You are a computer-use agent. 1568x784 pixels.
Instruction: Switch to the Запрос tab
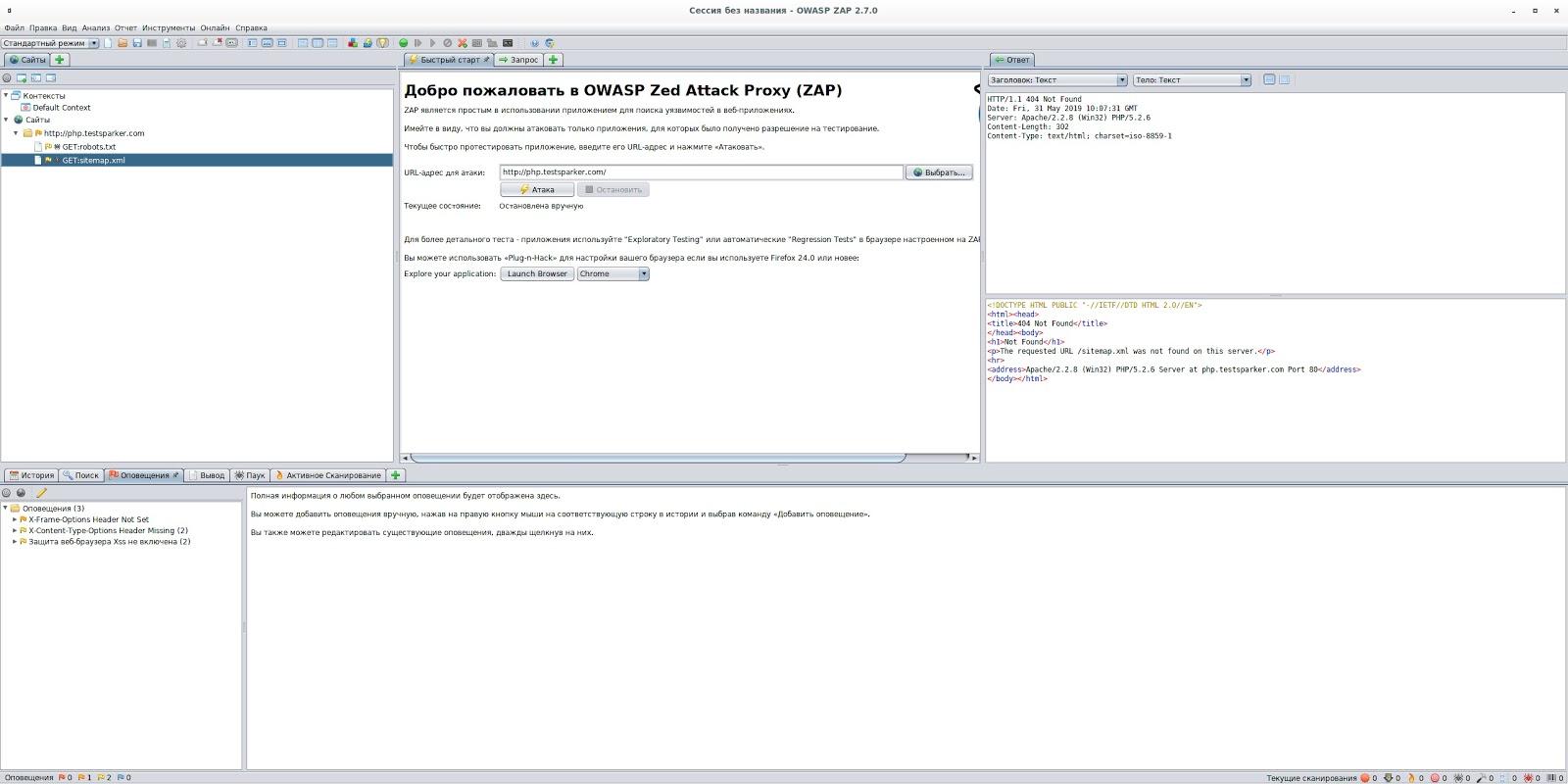[517, 60]
